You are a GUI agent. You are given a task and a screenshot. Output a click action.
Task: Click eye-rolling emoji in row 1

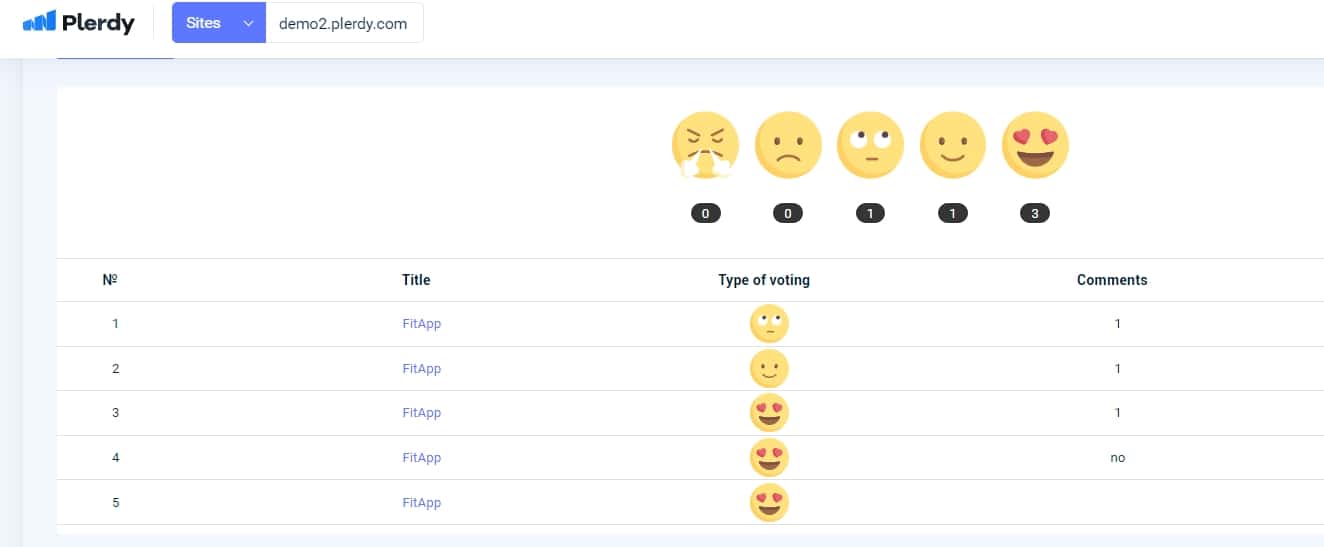769,324
